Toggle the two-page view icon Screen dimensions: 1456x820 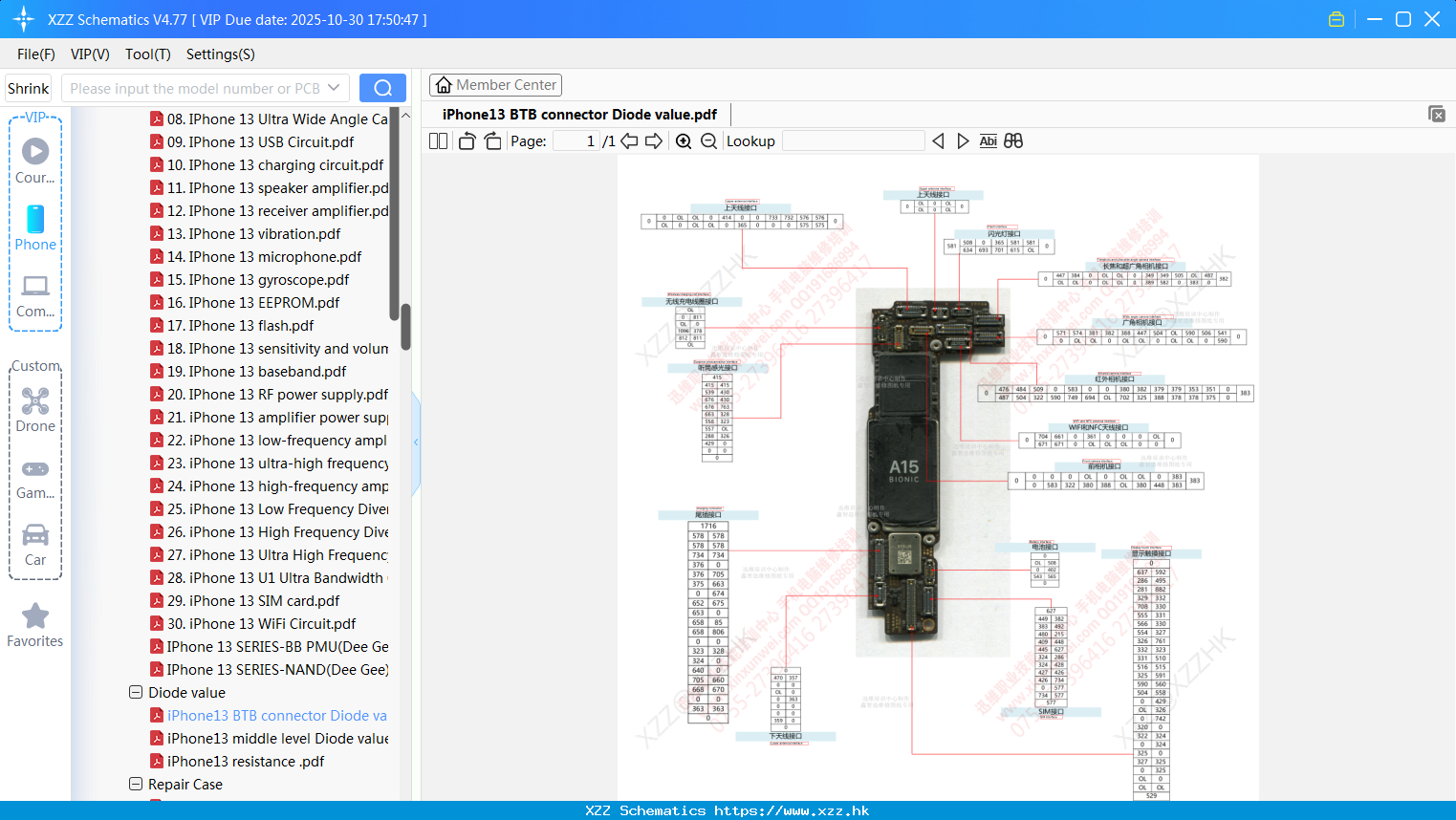pos(438,141)
